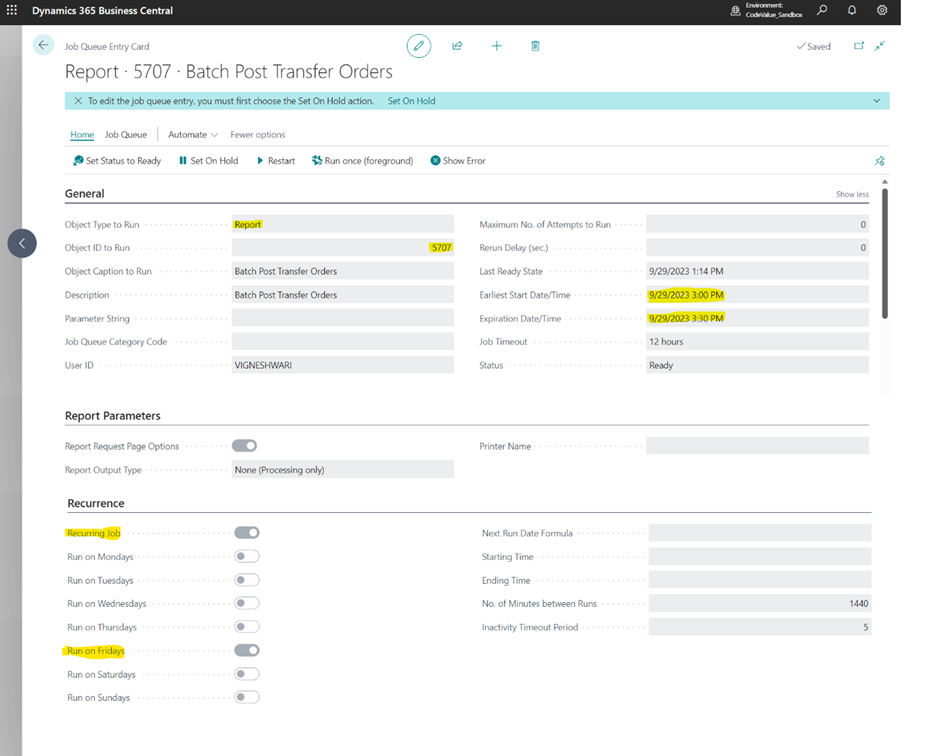This screenshot has height=756, width=939.
Task: Expand the notification bar chevron
Action: click(876, 101)
